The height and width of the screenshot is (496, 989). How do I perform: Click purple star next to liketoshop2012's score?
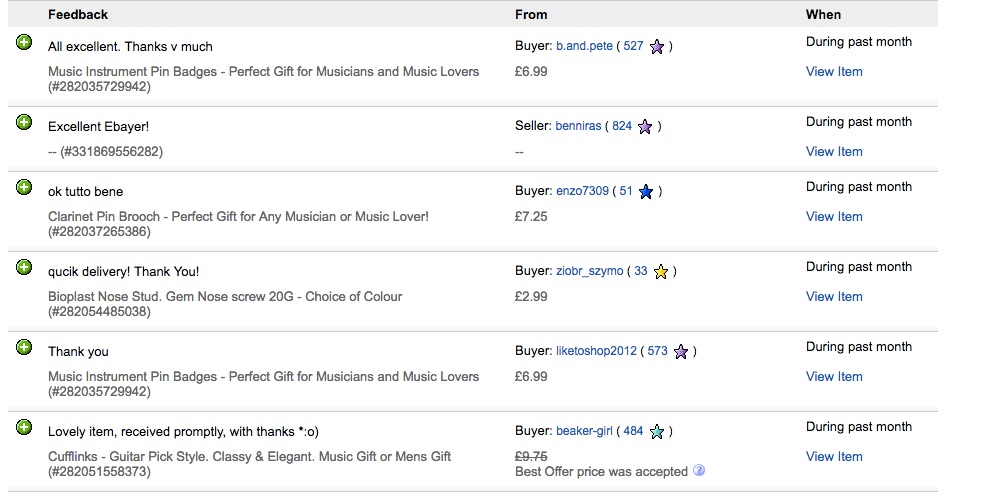(x=681, y=351)
